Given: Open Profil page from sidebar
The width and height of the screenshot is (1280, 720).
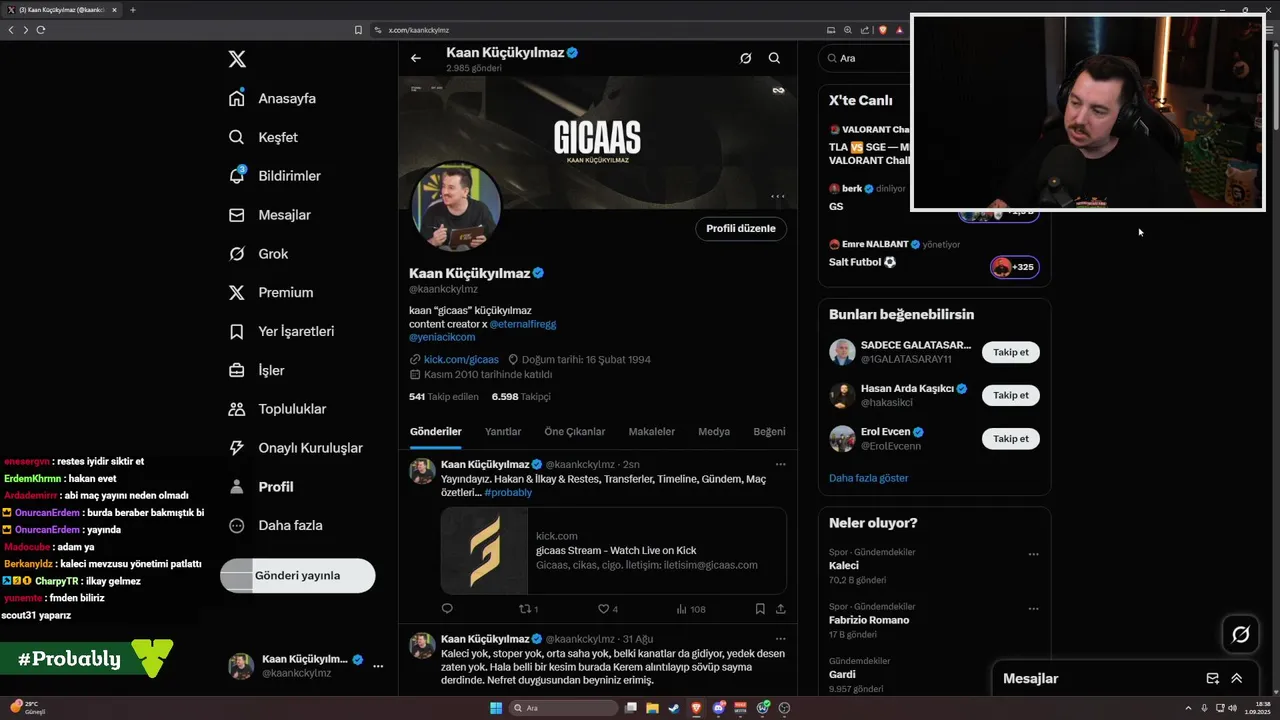Looking at the screenshot, I should pyautogui.click(x=261, y=487).
